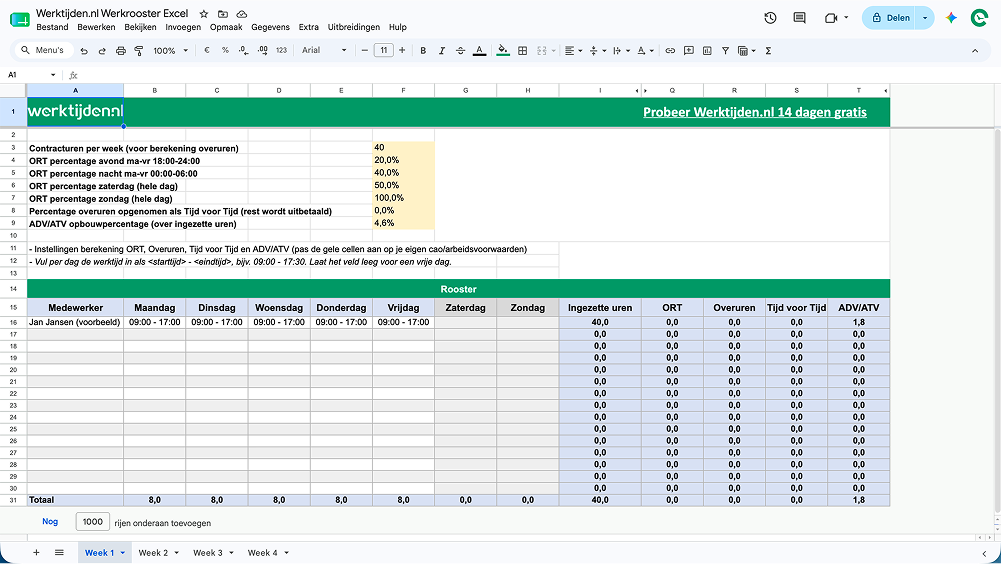This screenshot has height=564, width=1001.
Task: Create a filter with funnel icon
Action: [x=725, y=50]
